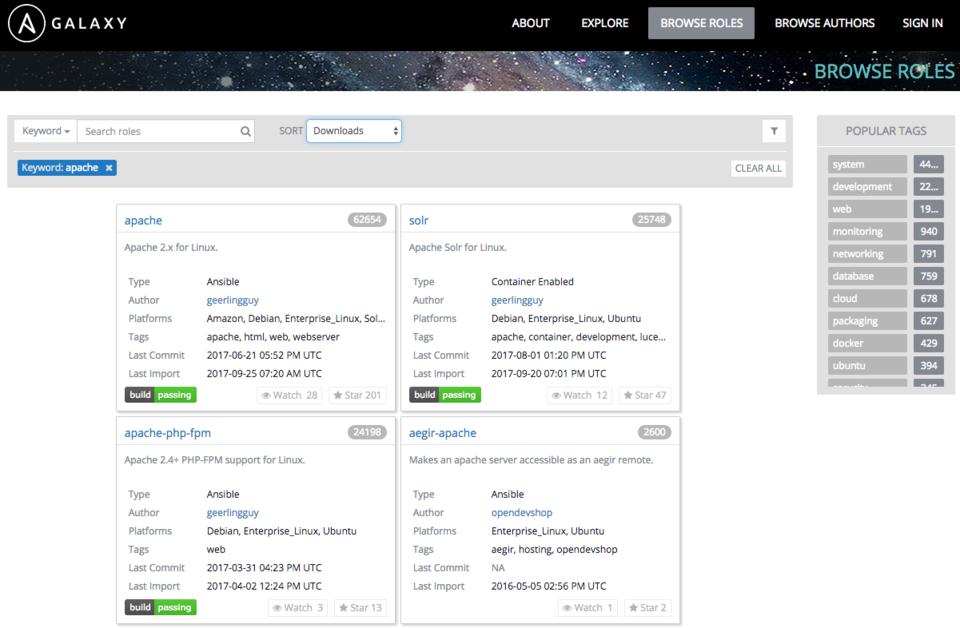
Task: Watch the apache-php-fpm role
Action: (x=296, y=608)
